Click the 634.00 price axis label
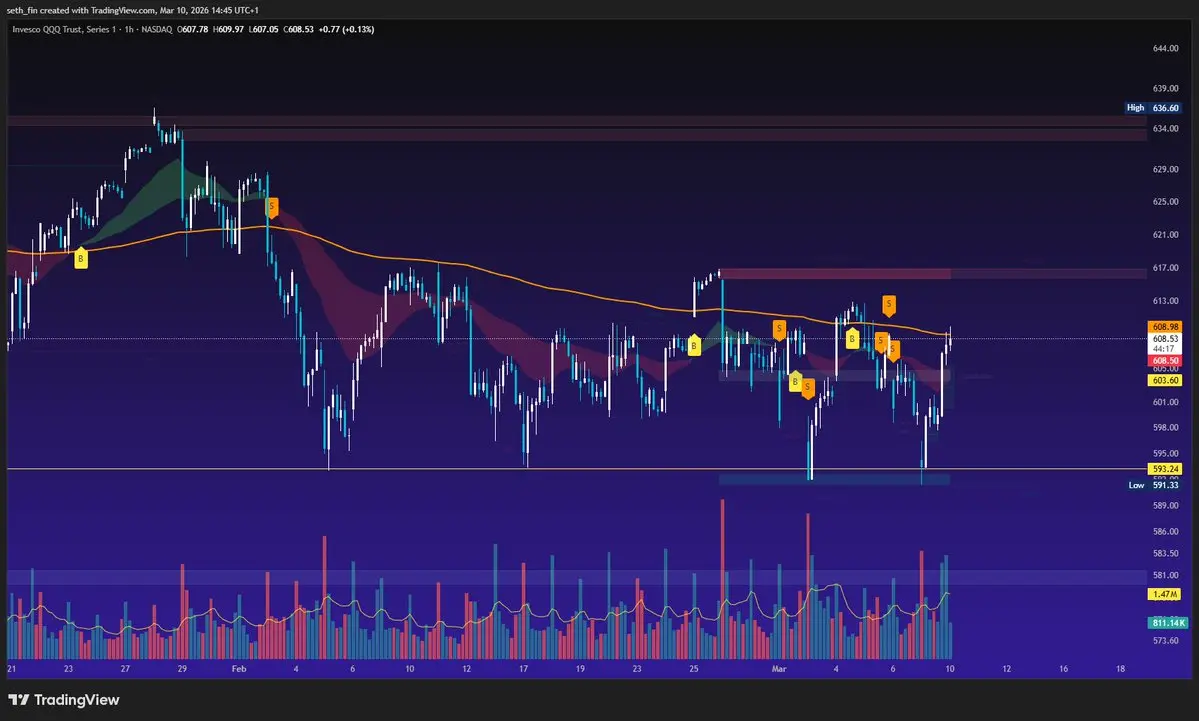 1165,128
